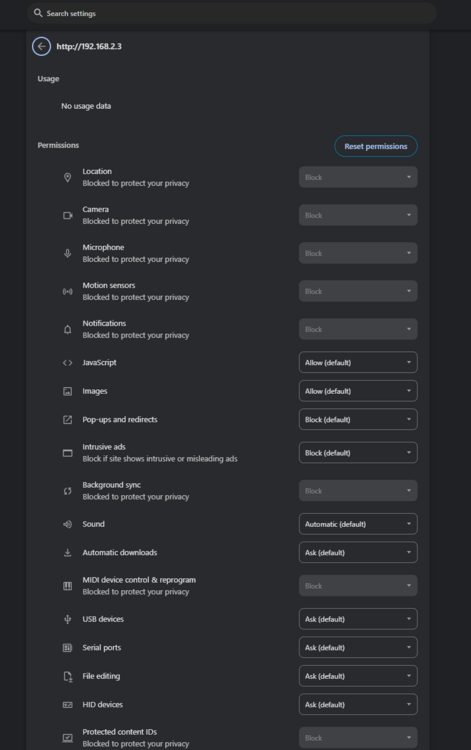The height and width of the screenshot is (750, 471).
Task: Click the Microphone permission icon
Action: tap(67, 254)
